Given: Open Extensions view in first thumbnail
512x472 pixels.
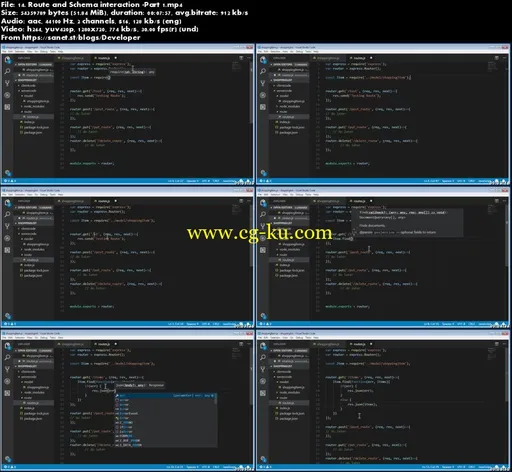Looking at the screenshot, I should tap(7, 107).
